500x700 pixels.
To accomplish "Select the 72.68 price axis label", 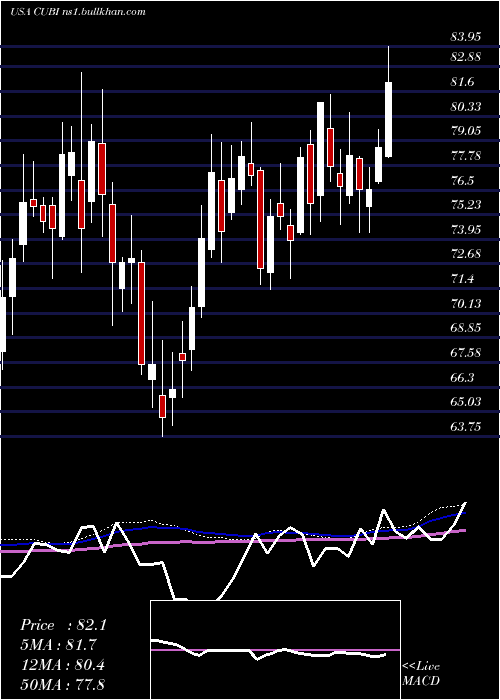I will 466,254.
